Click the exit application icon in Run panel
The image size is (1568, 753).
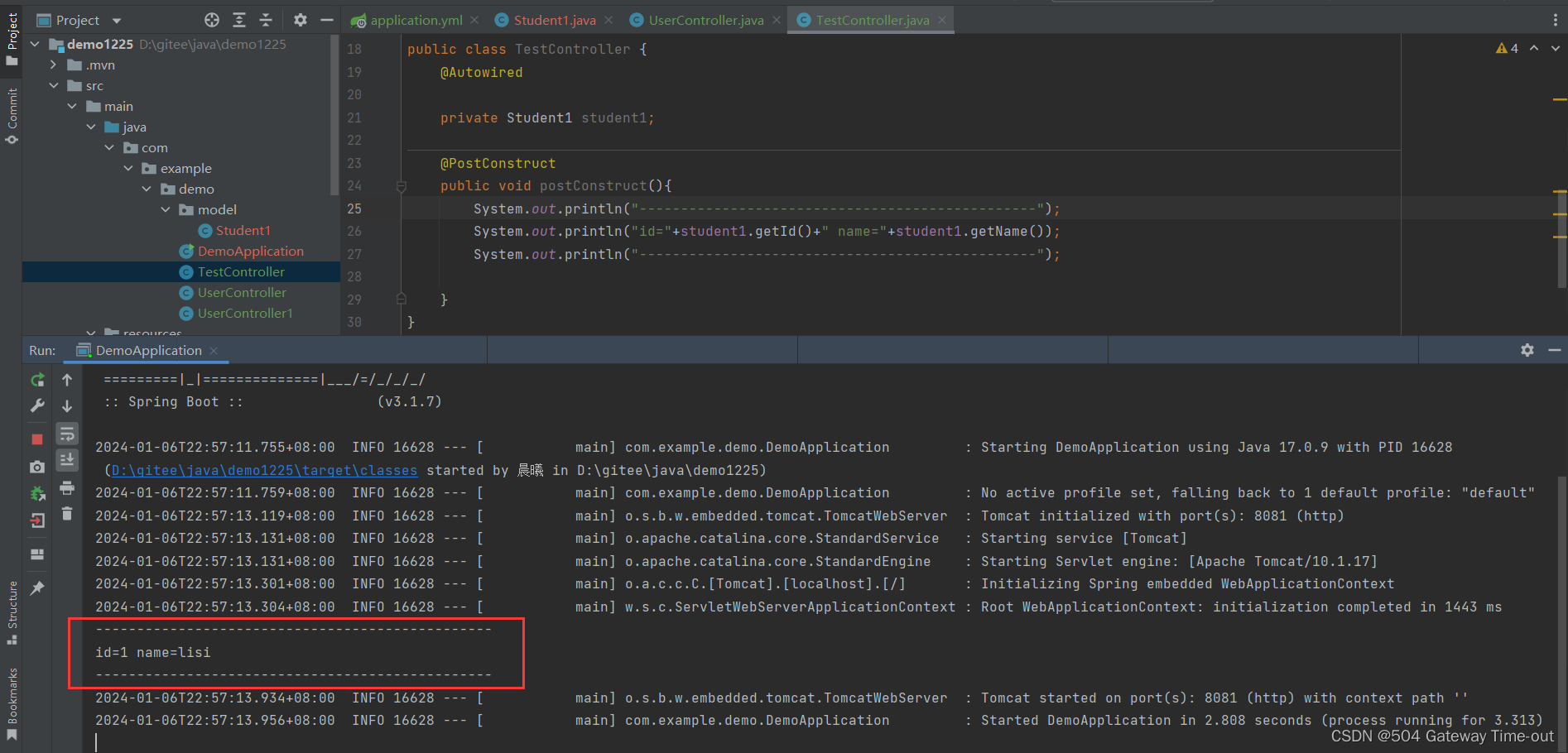tap(37, 520)
